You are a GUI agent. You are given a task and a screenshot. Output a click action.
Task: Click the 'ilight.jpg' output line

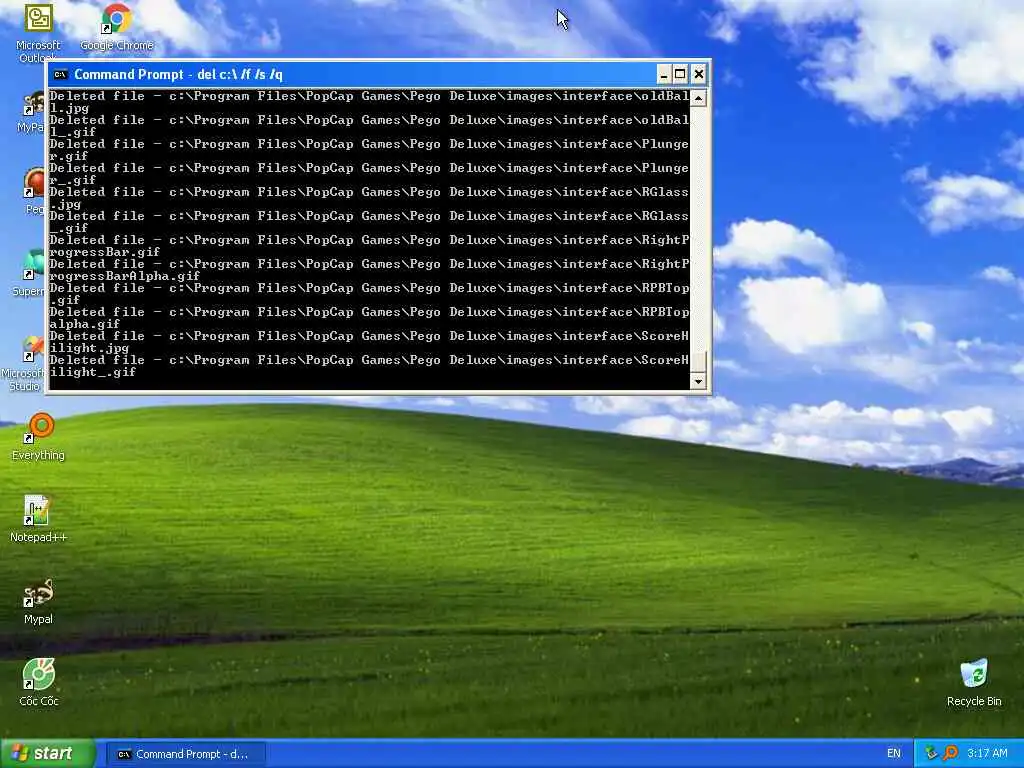click(89, 348)
